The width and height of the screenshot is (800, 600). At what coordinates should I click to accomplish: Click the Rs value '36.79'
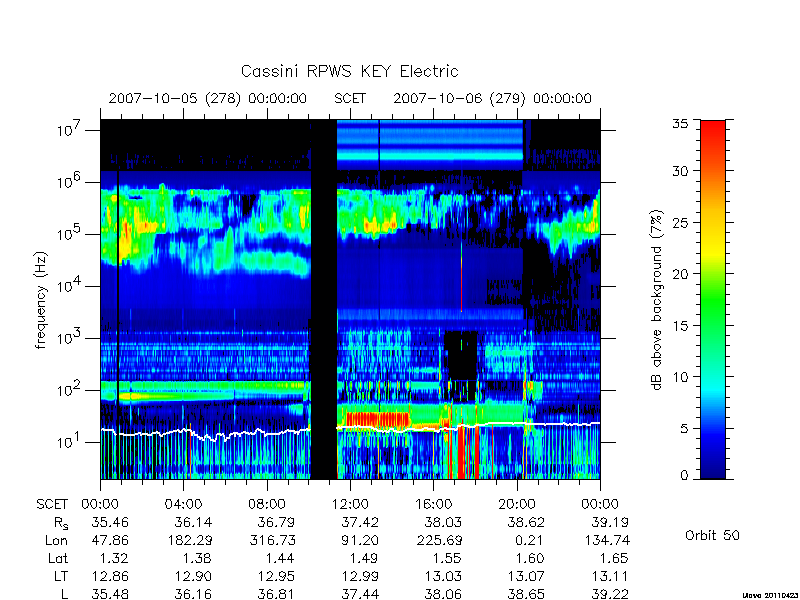pyautogui.click(x=276, y=522)
